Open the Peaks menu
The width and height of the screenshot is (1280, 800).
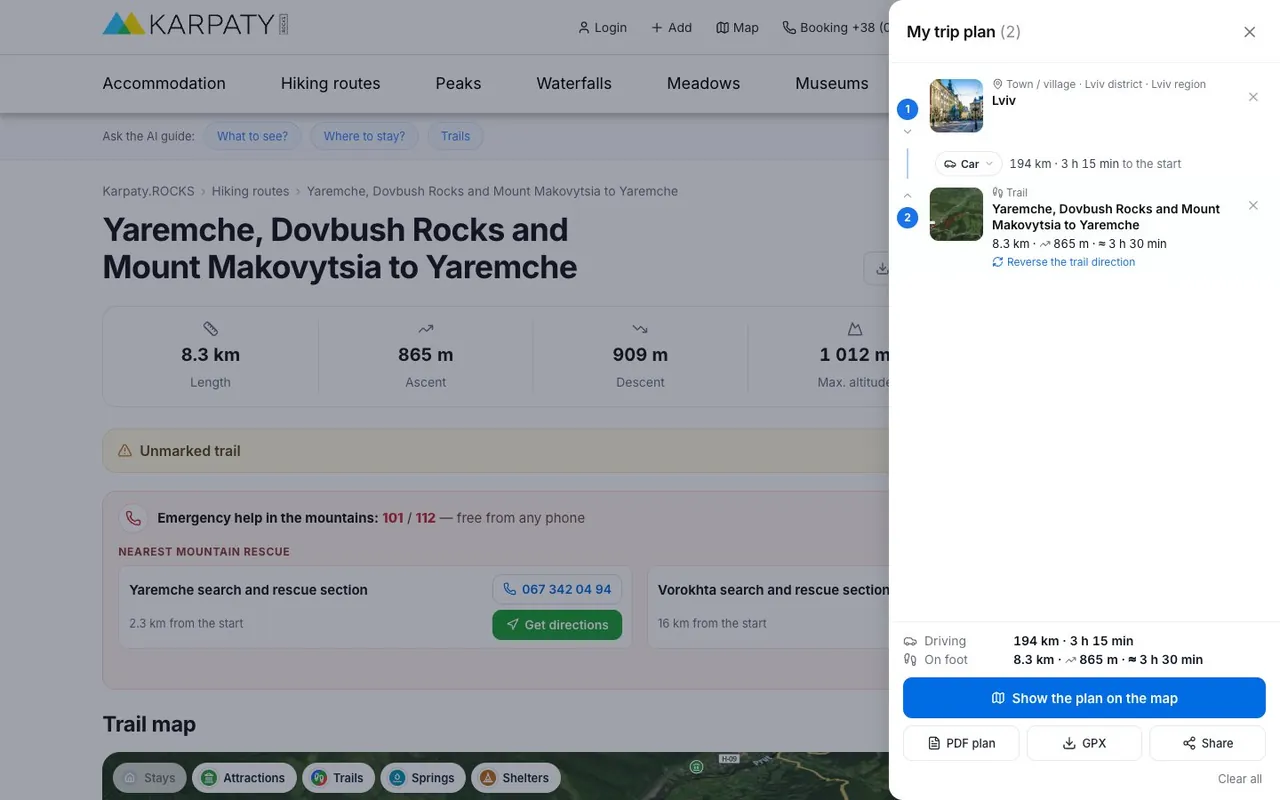[458, 84]
